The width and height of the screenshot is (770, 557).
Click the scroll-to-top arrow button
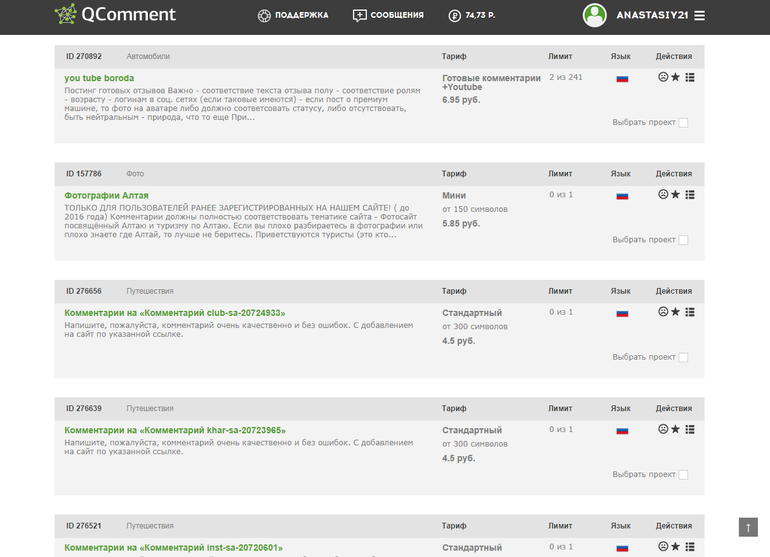[x=748, y=526]
